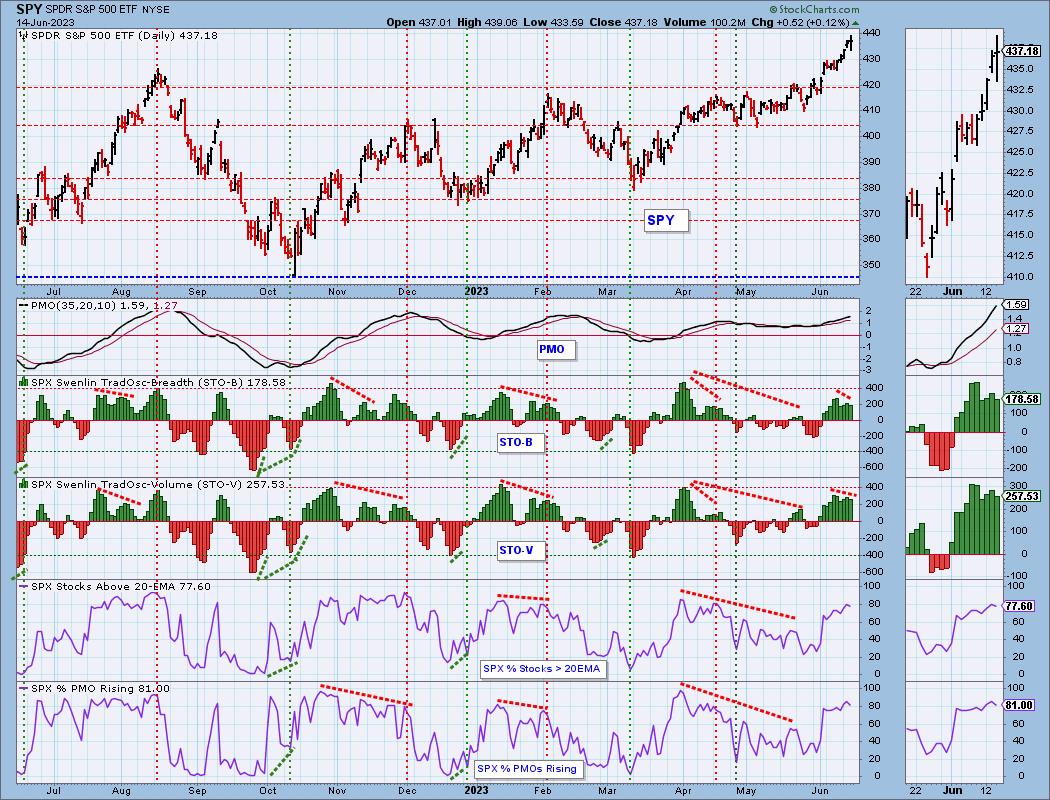Click the SPY ticker symbol in header
The height and width of the screenshot is (800, 1050).
tap(29, 9)
